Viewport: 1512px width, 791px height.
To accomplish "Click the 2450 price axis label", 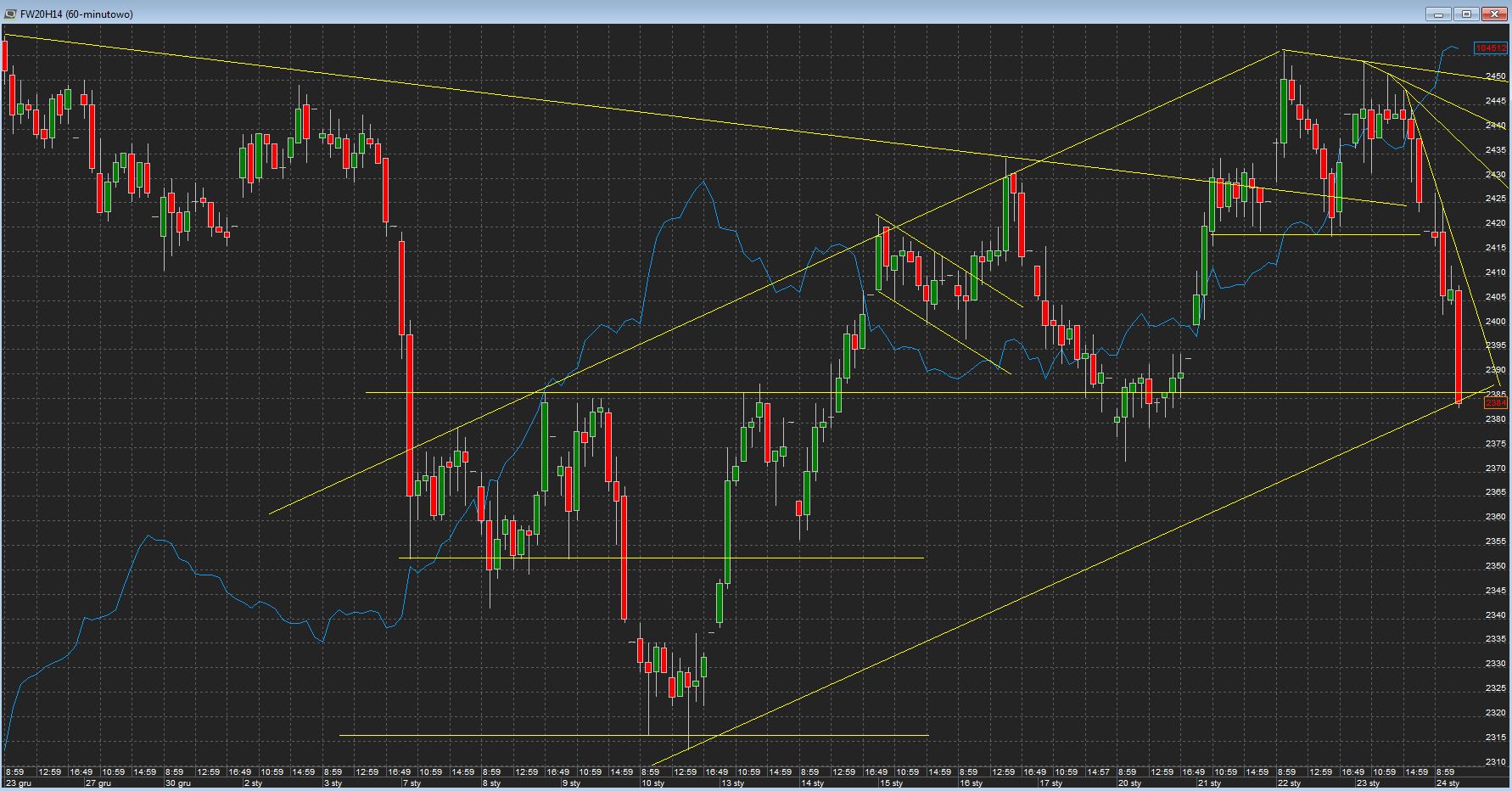I will pyautogui.click(x=1496, y=76).
